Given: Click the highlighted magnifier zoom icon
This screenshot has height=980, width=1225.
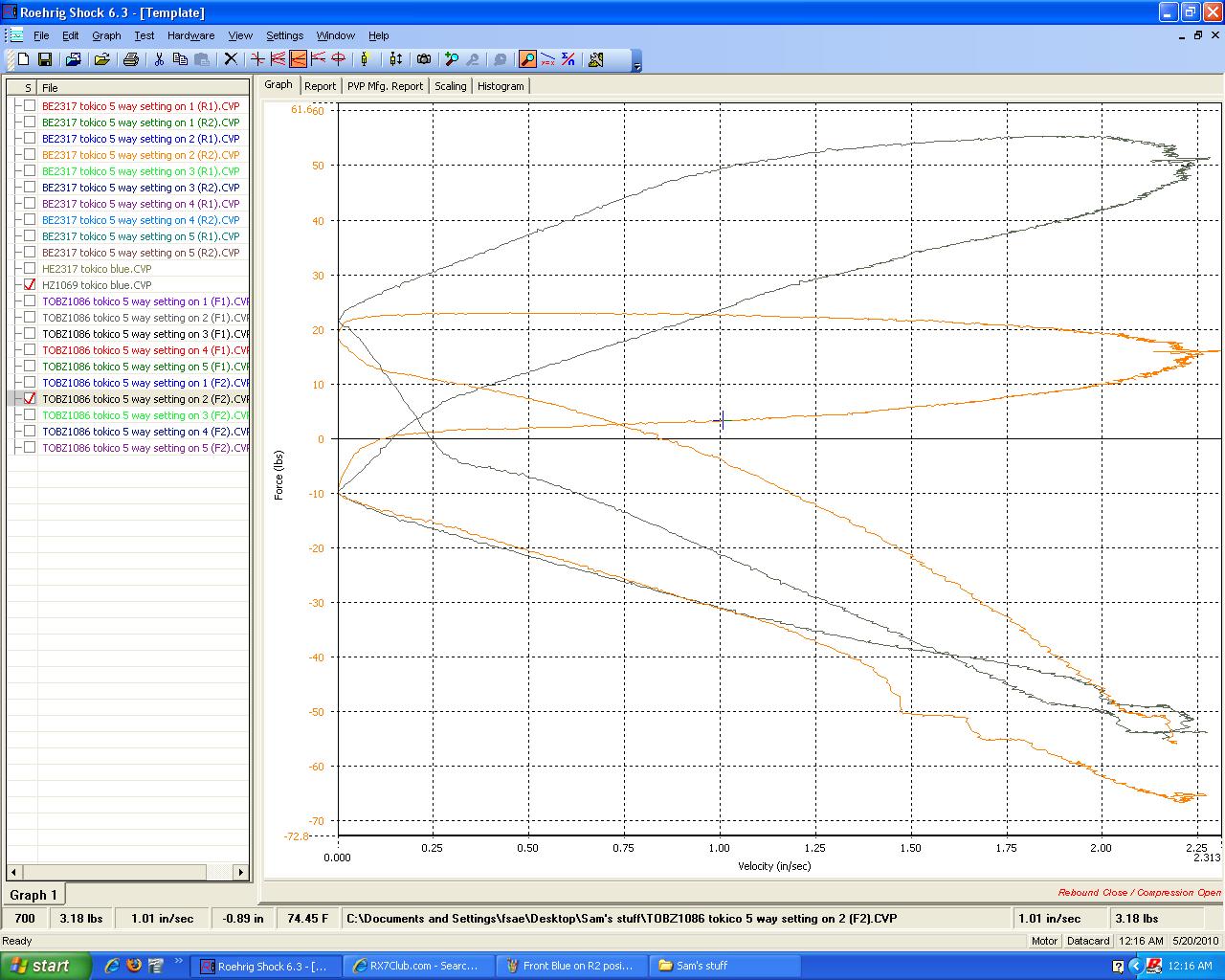Looking at the screenshot, I should pyautogui.click(x=527, y=59).
